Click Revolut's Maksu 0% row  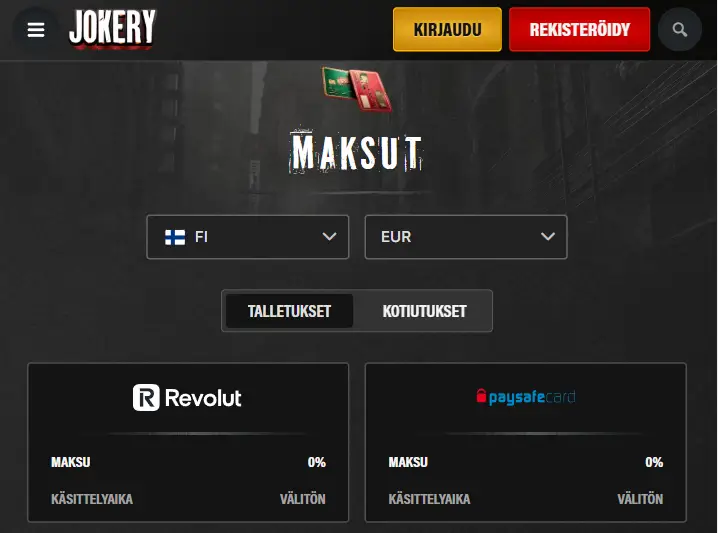coord(188,462)
